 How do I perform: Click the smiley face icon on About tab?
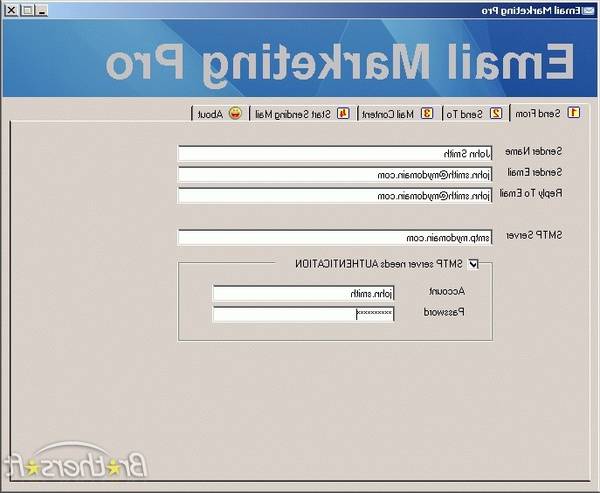(x=235, y=113)
